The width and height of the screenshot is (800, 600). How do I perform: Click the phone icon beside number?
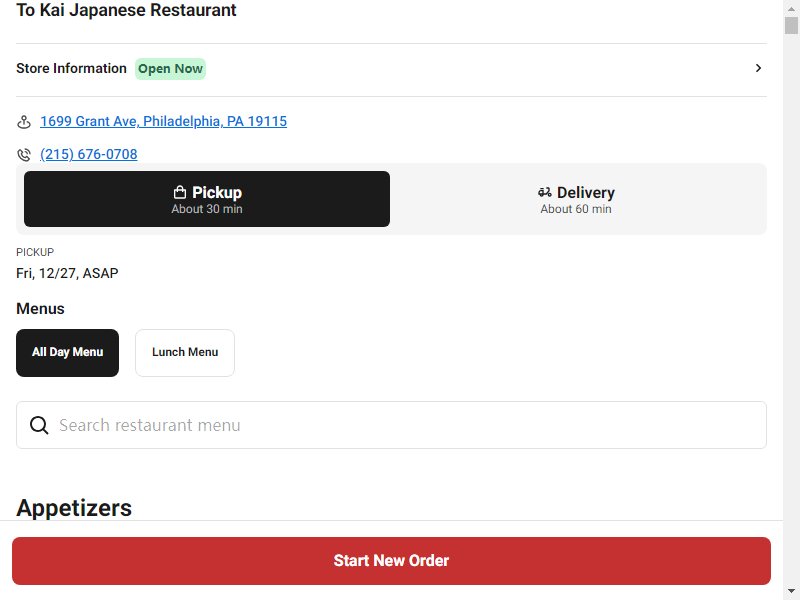(x=23, y=155)
